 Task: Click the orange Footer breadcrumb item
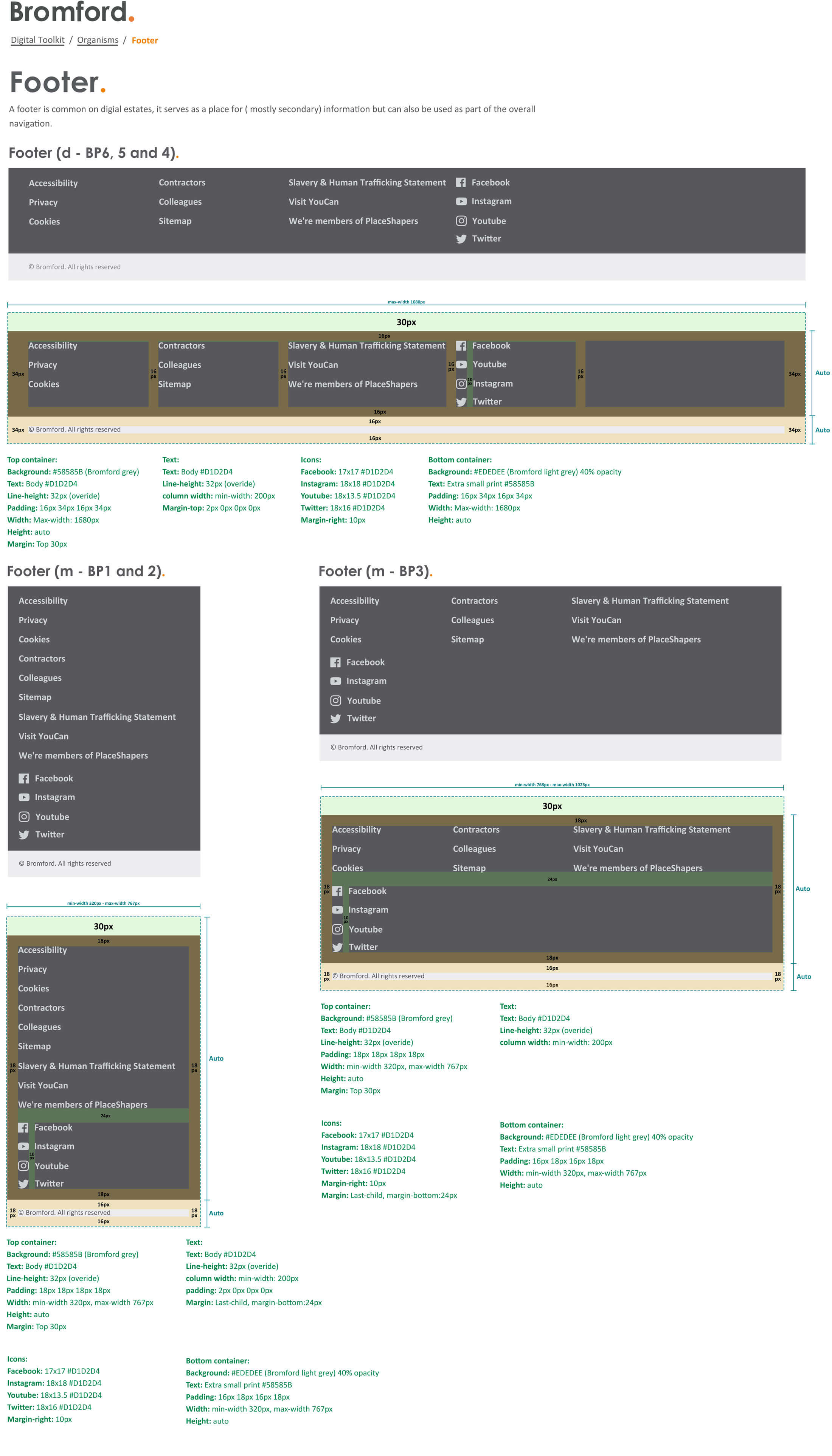144,40
